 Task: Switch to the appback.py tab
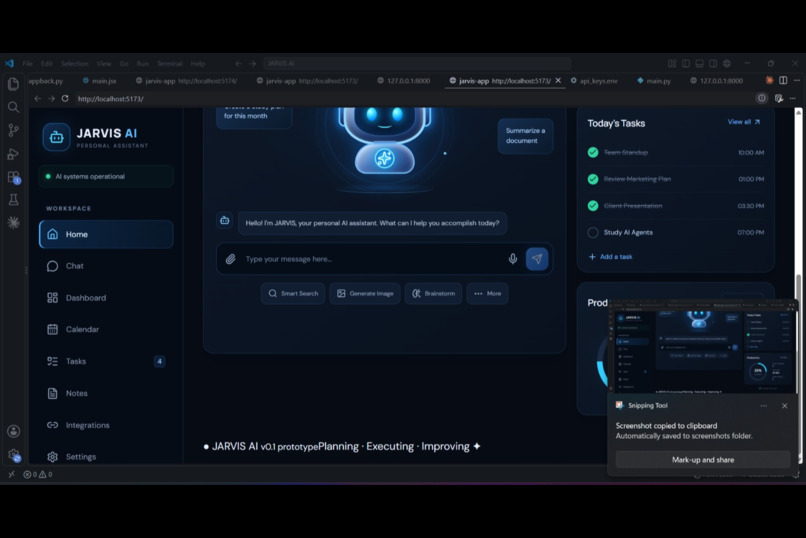[46, 81]
